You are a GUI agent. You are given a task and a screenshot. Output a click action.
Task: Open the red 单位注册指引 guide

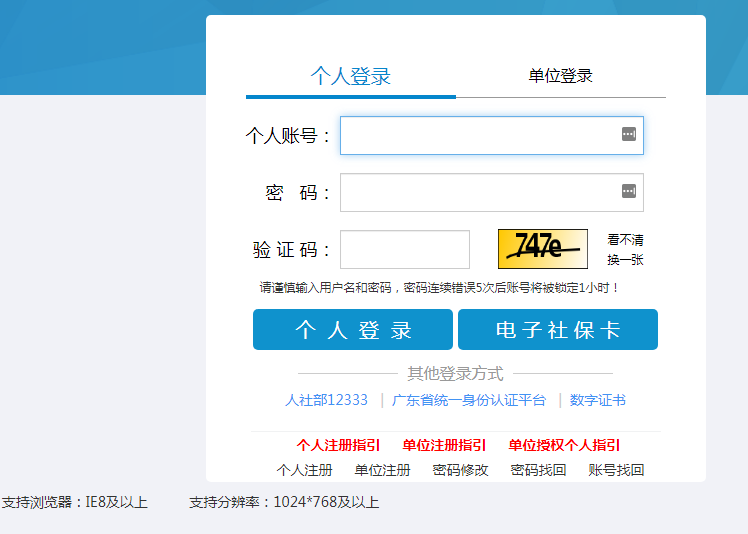point(444,446)
